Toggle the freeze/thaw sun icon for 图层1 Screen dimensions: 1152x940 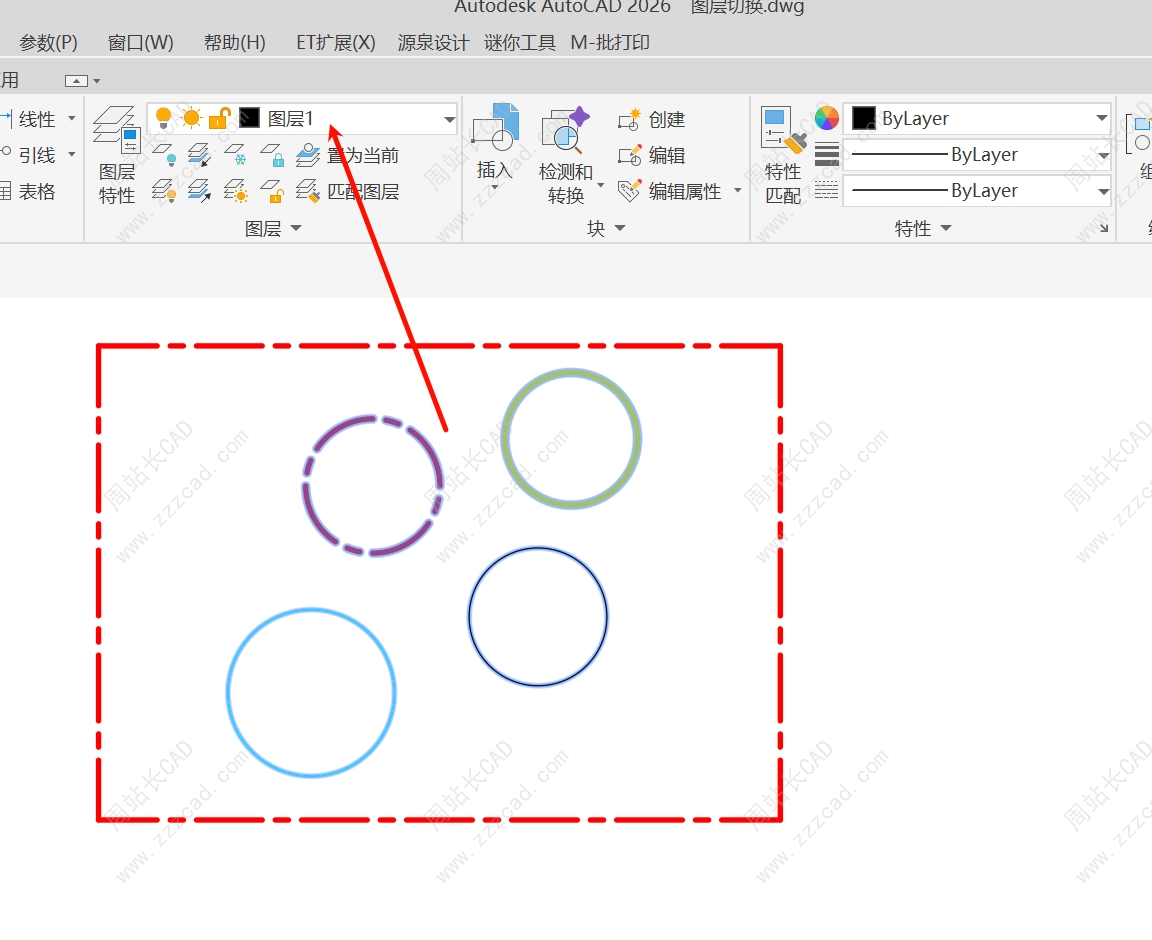pyautogui.click(x=191, y=118)
